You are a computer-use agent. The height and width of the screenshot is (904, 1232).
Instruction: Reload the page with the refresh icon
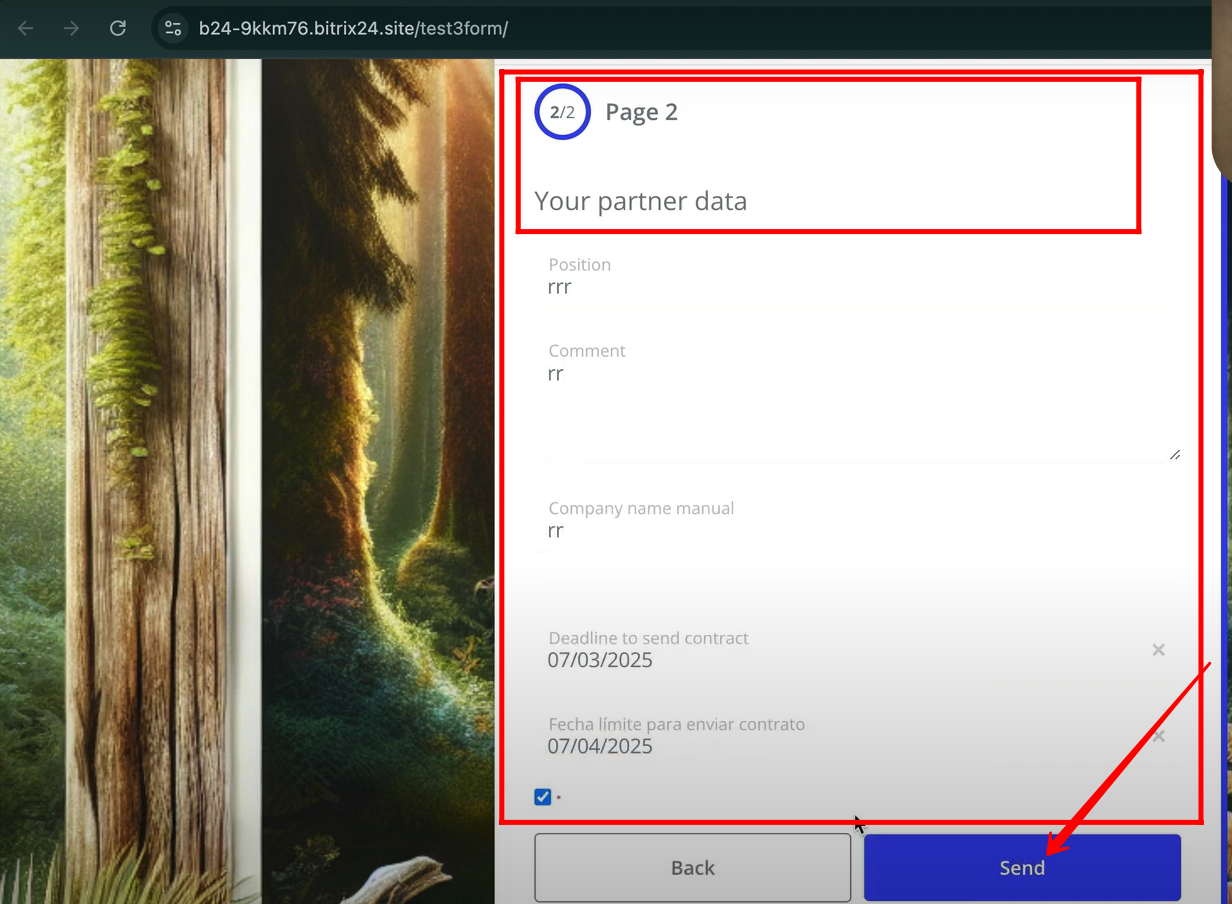[118, 28]
